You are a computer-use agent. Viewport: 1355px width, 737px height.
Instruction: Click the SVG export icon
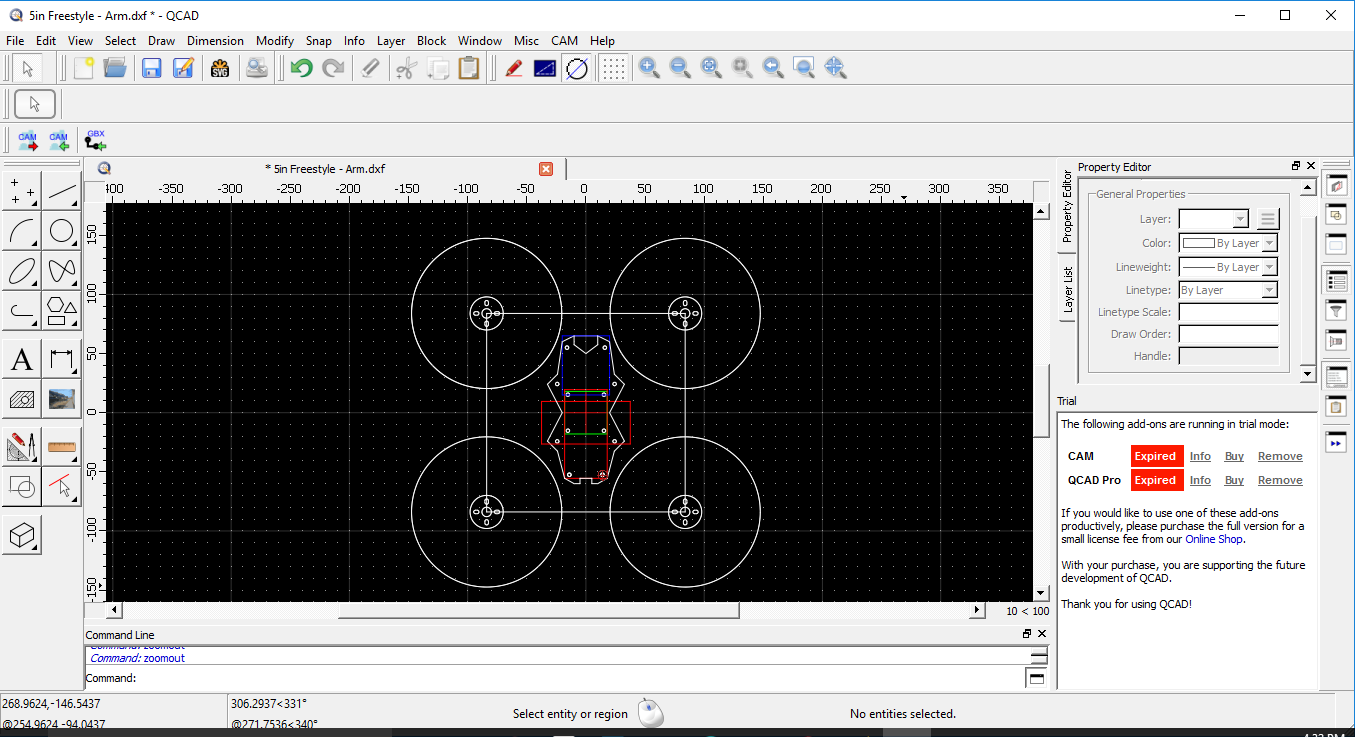point(219,68)
